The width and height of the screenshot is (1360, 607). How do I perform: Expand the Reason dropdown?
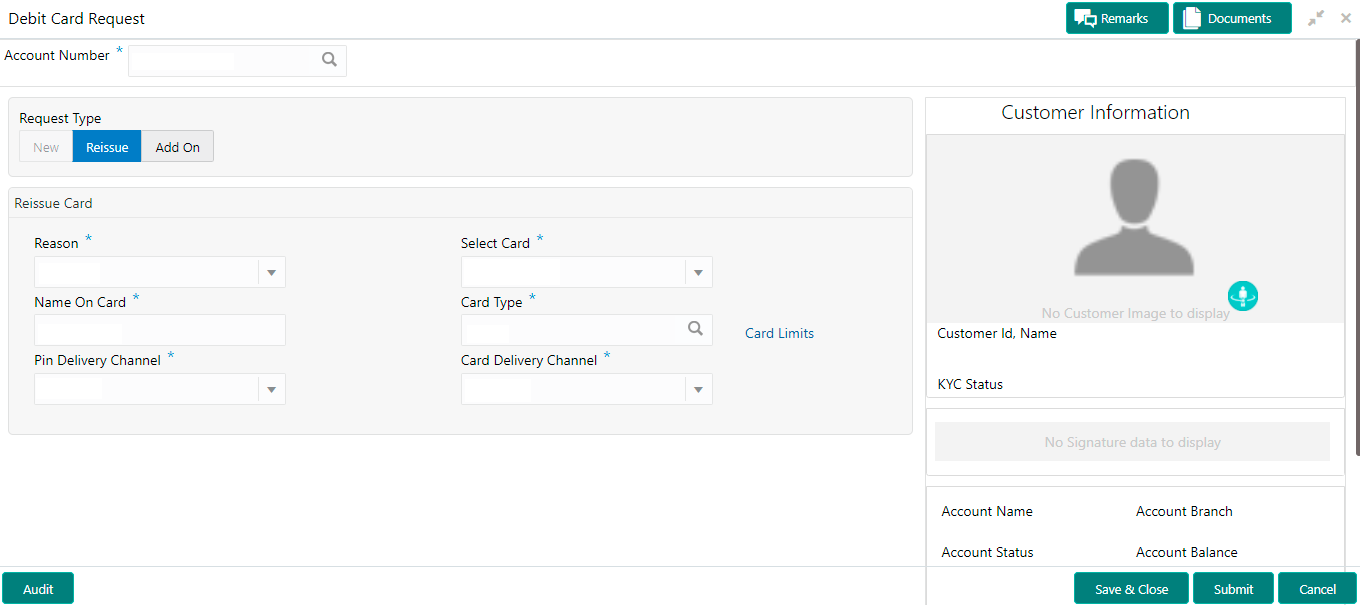pyautogui.click(x=271, y=273)
